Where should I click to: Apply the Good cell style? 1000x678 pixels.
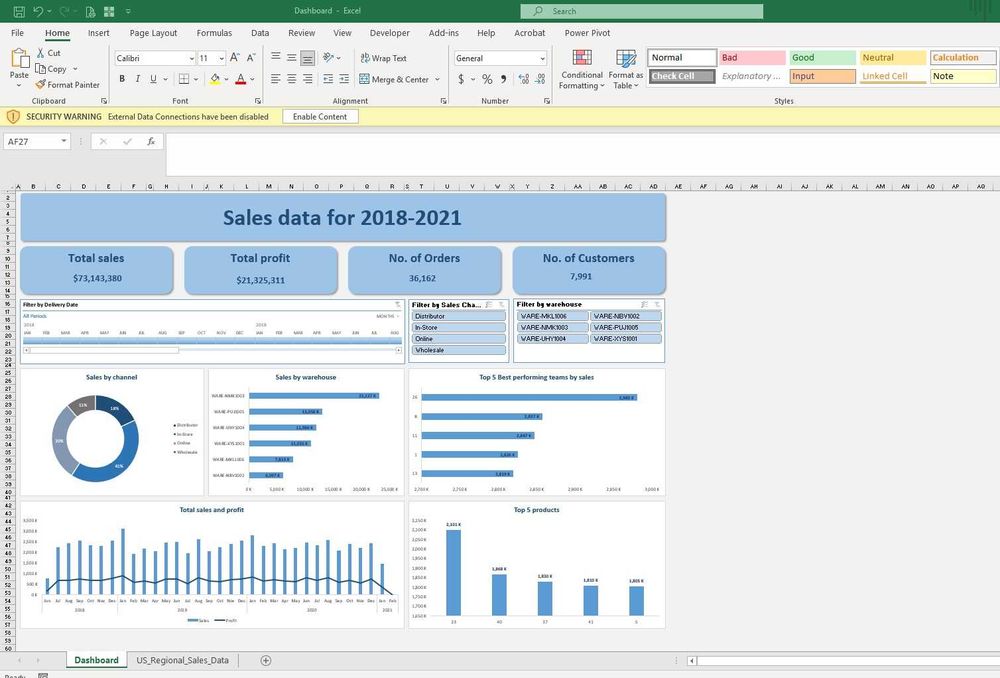[x=822, y=57]
